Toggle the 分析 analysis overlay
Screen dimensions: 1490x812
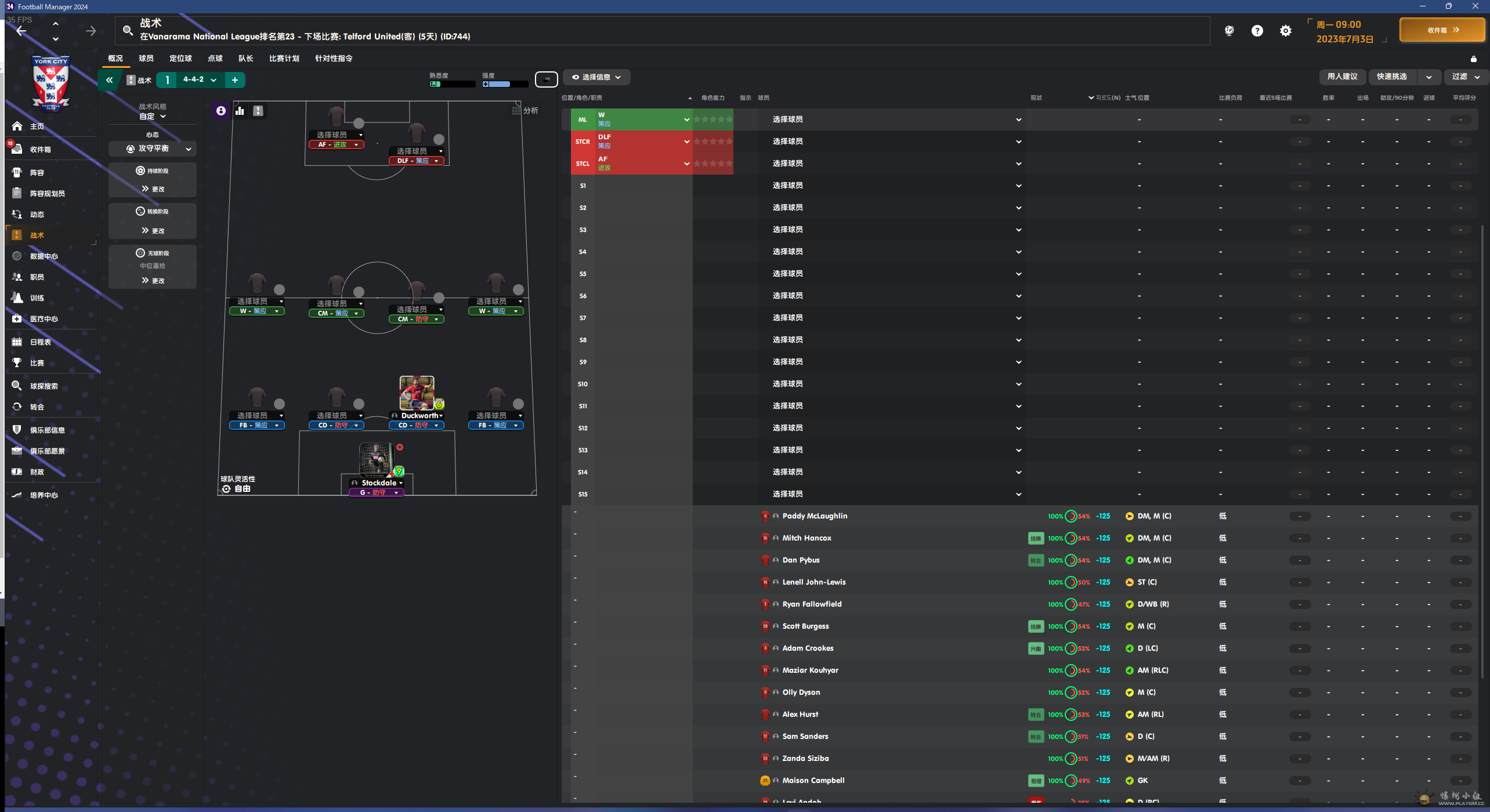[x=525, y=110]
